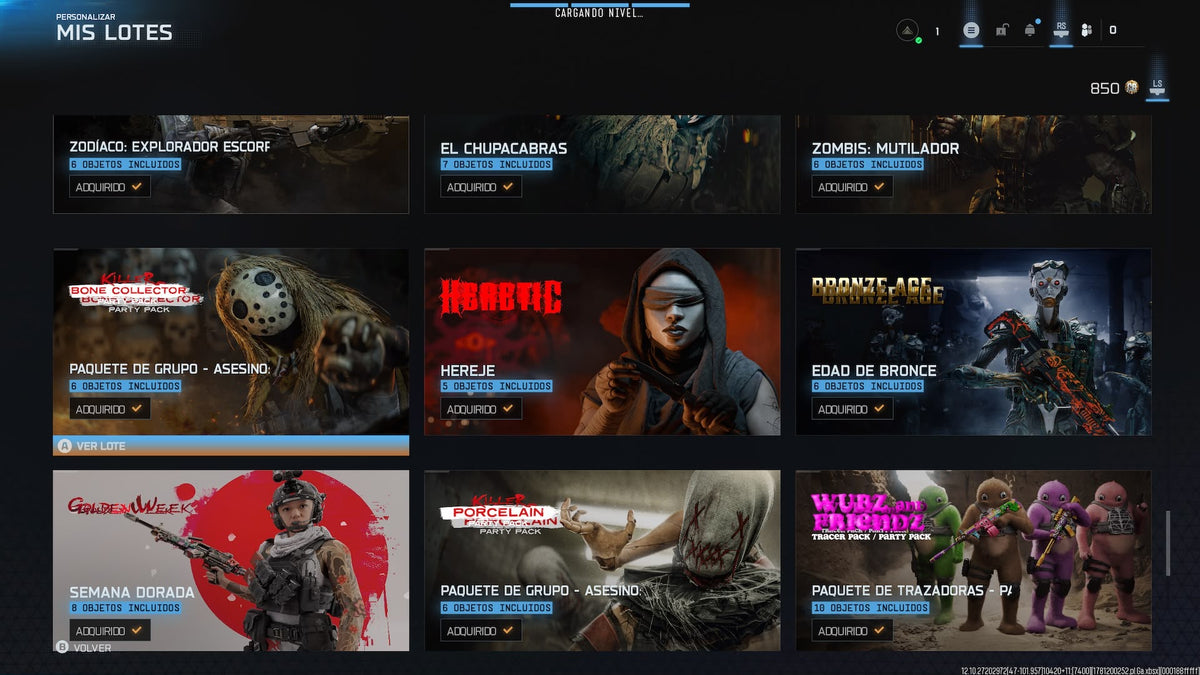Click Adquirido on Semana Dorada card
Viewport: 1200px width, 675px height.
click(110, 631)
